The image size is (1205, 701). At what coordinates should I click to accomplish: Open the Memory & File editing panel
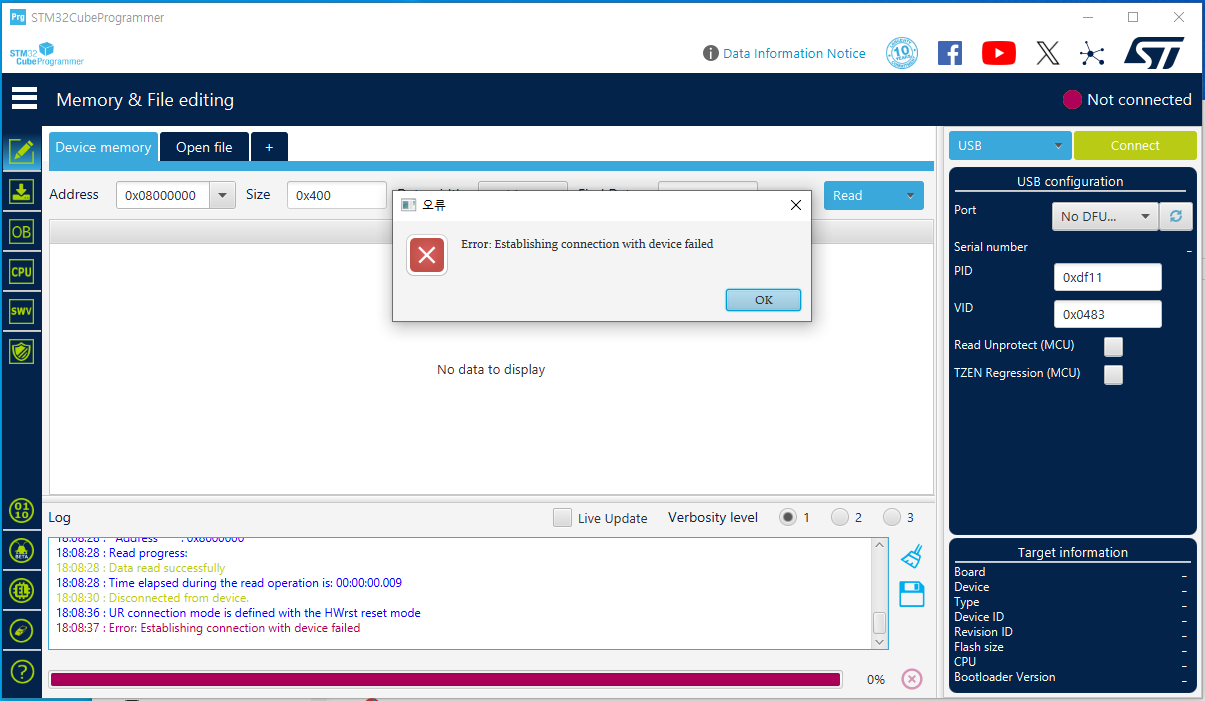(x=22, y=151)
